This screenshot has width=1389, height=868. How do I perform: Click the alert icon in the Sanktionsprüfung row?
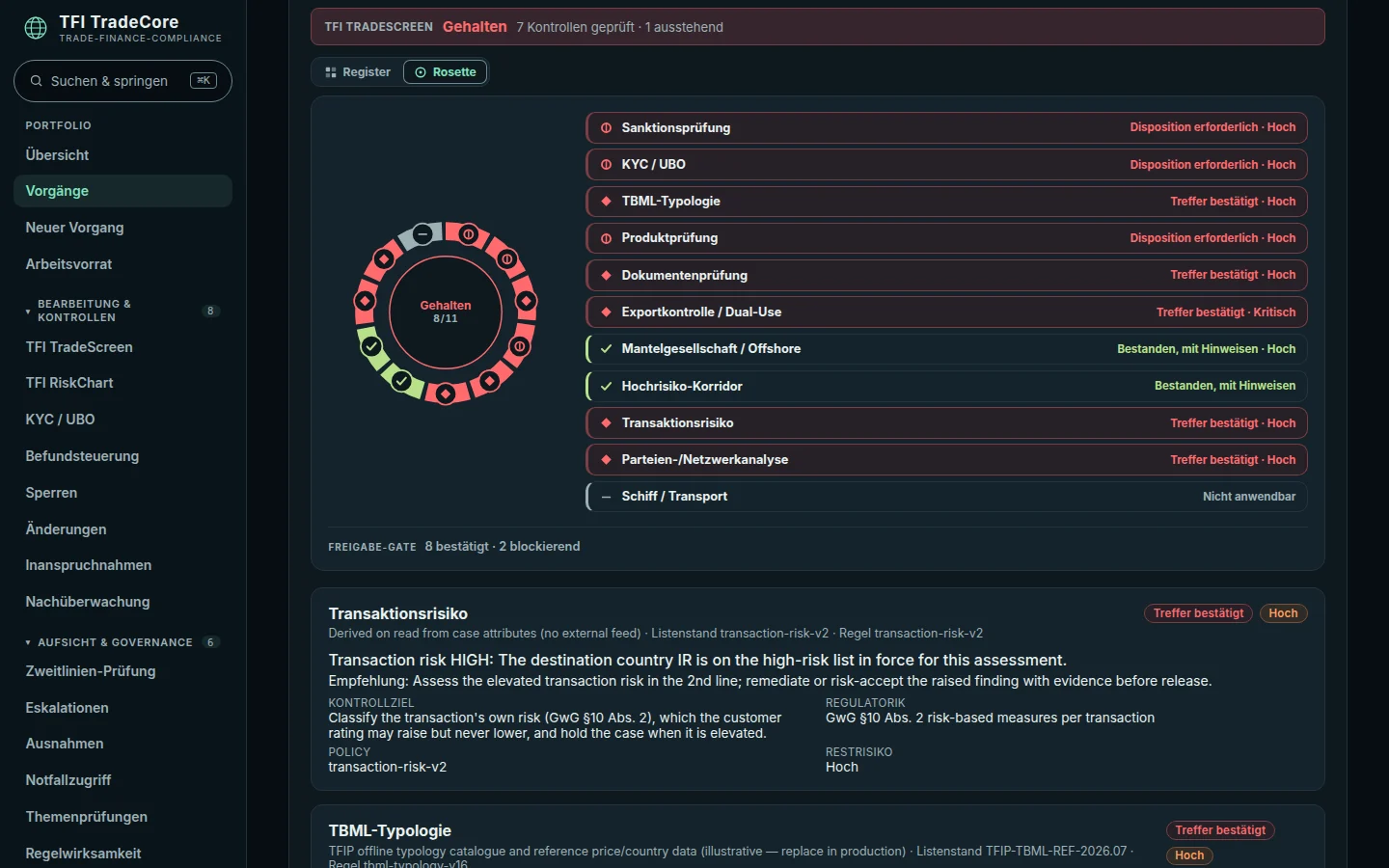click(606, 127)
